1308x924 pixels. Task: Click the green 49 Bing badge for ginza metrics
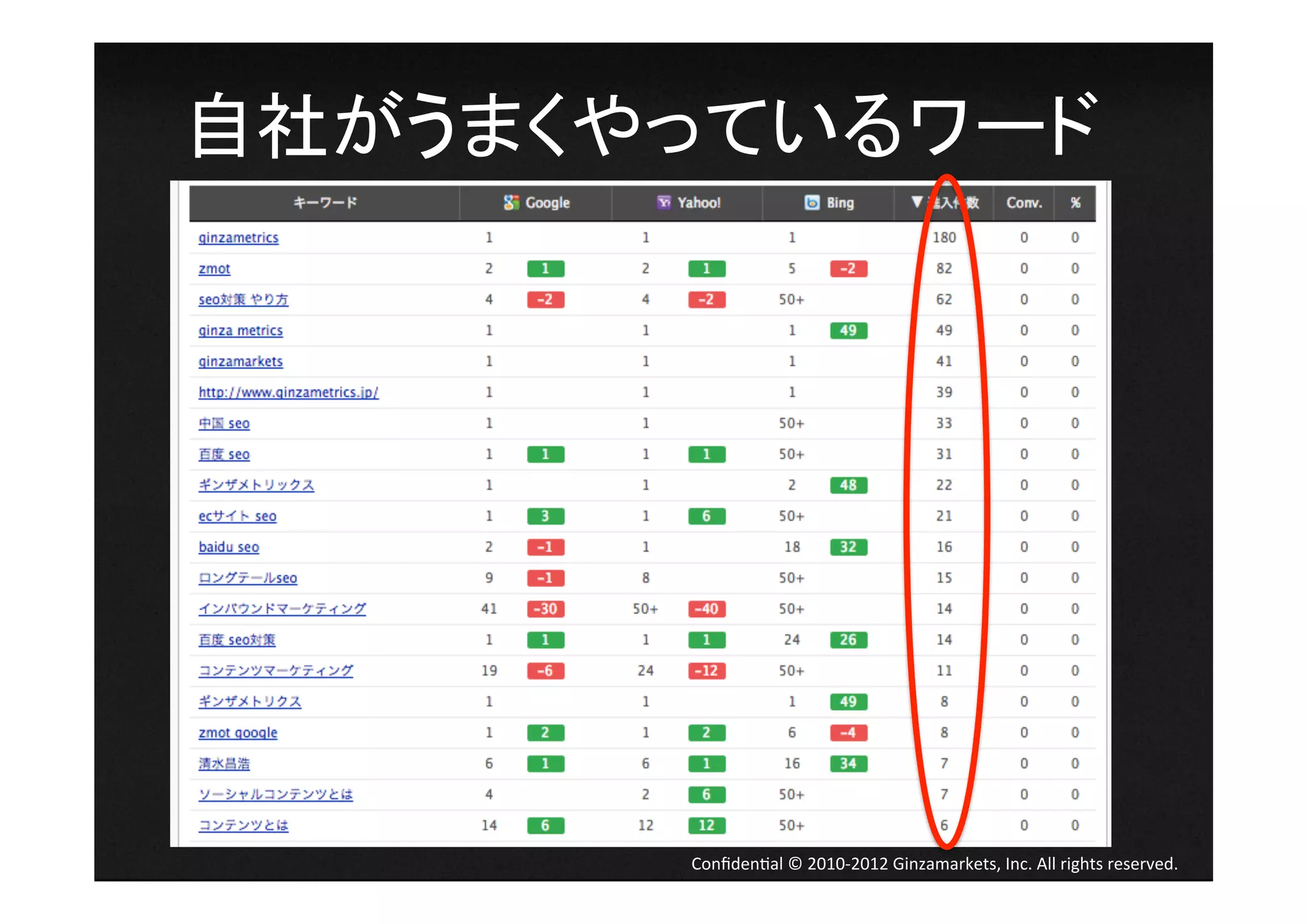848,331
